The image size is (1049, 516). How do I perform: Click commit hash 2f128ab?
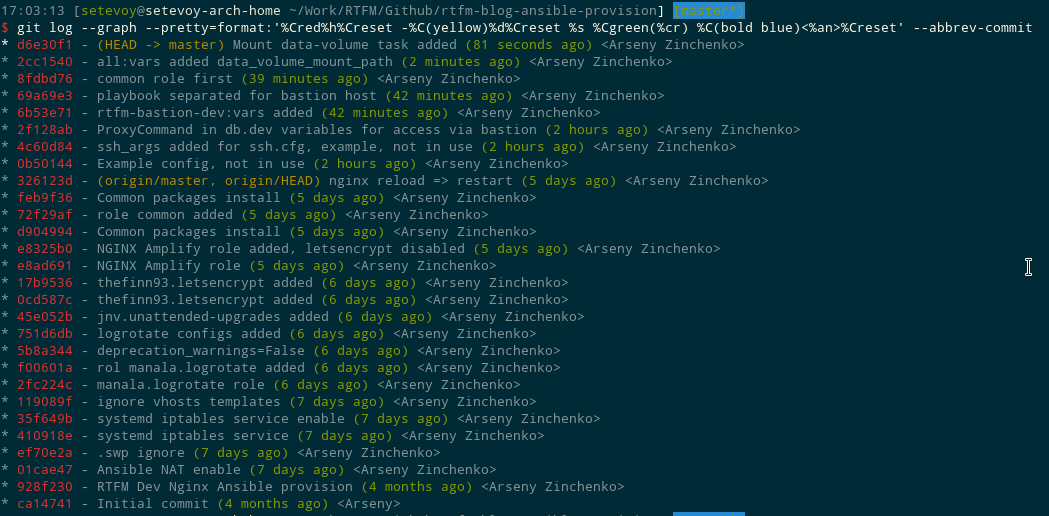pos(45,130)
